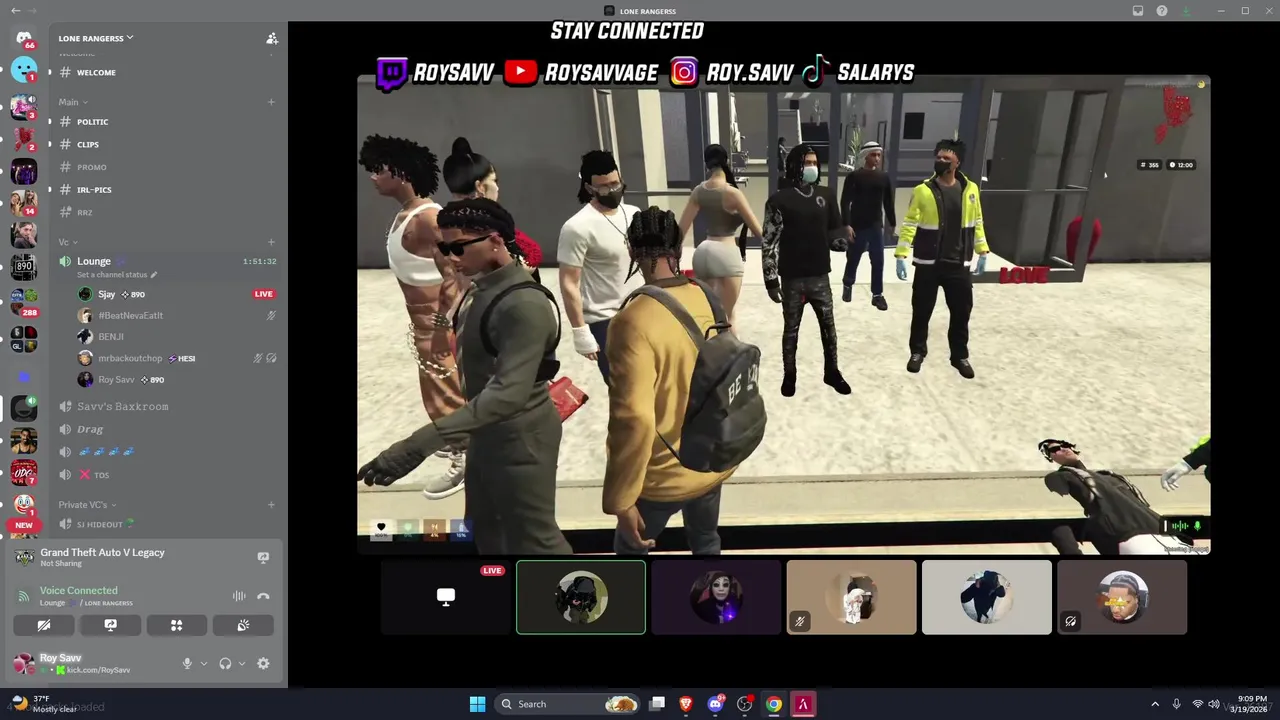1280x720 pixels.
Task: Mute the microphone in user panel
Action: (187, 663)
